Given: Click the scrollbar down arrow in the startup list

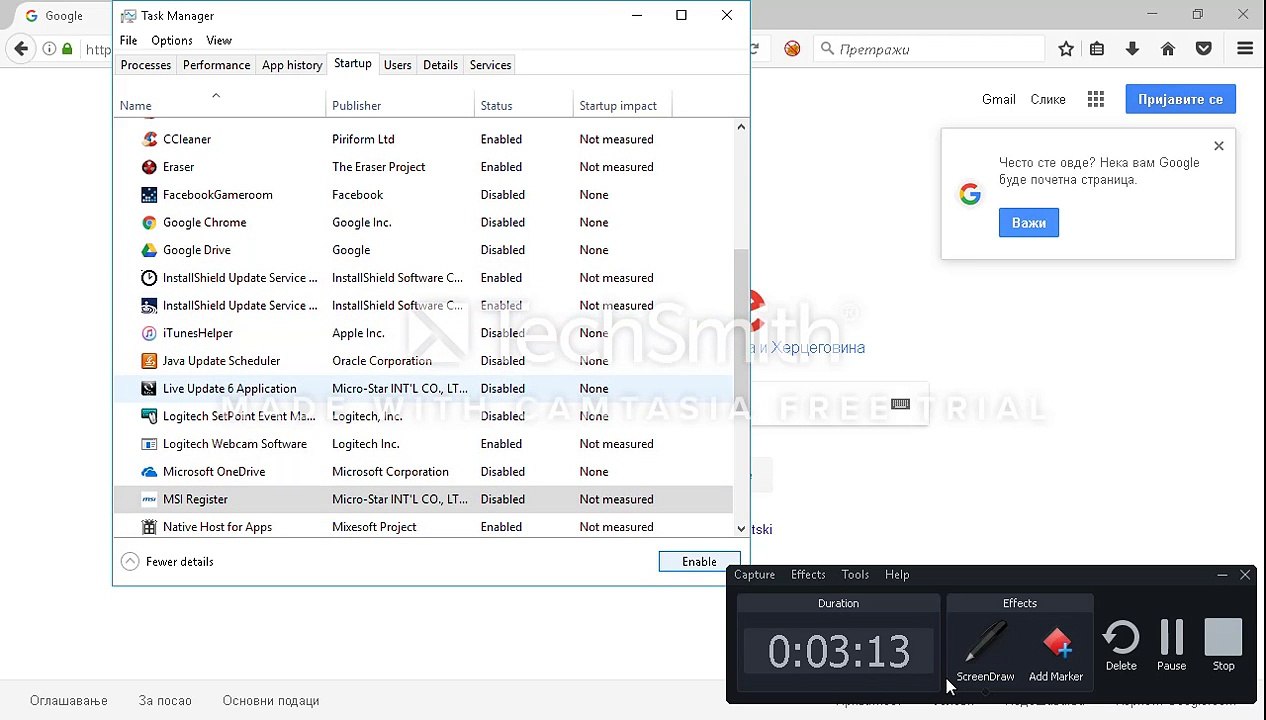Looking at the screenshot, I should click(741, 529).
